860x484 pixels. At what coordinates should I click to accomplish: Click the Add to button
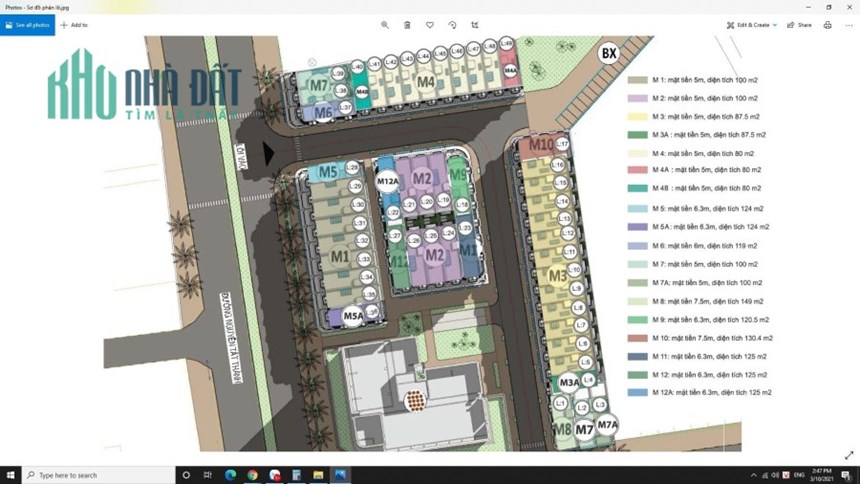[74, 25]
